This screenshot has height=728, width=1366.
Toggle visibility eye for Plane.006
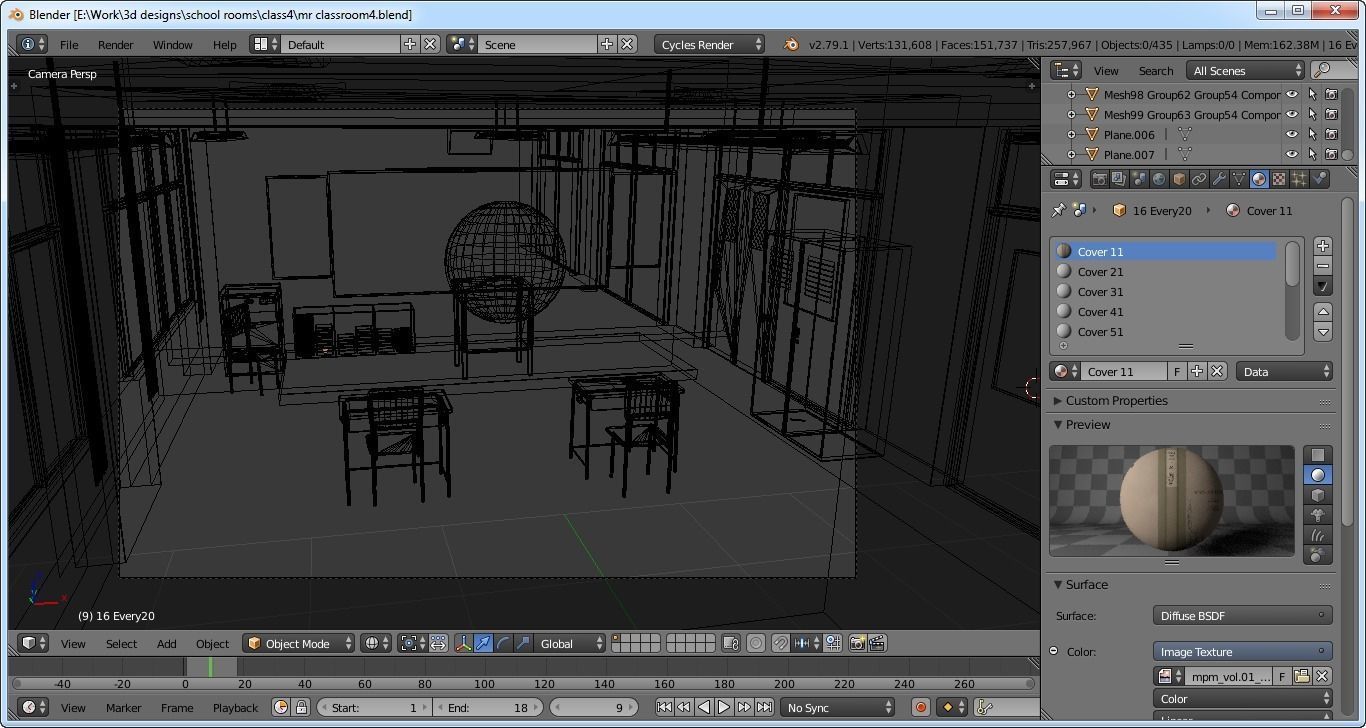point(1292,134)
